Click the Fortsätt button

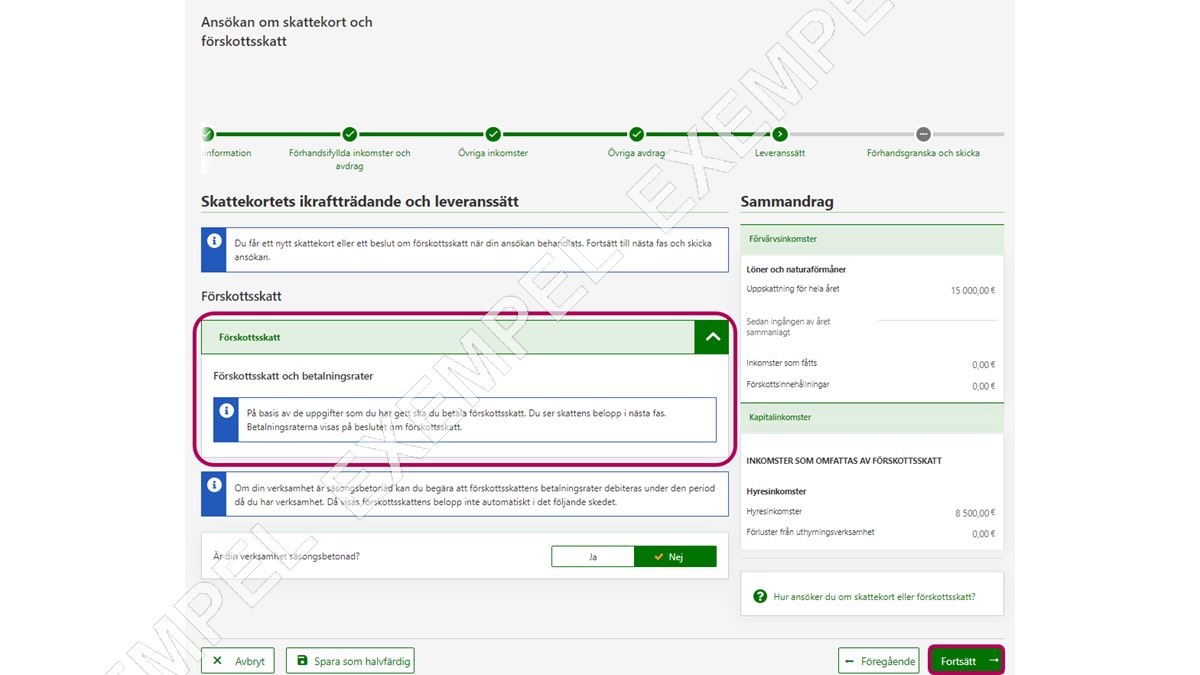coord(966,661)
